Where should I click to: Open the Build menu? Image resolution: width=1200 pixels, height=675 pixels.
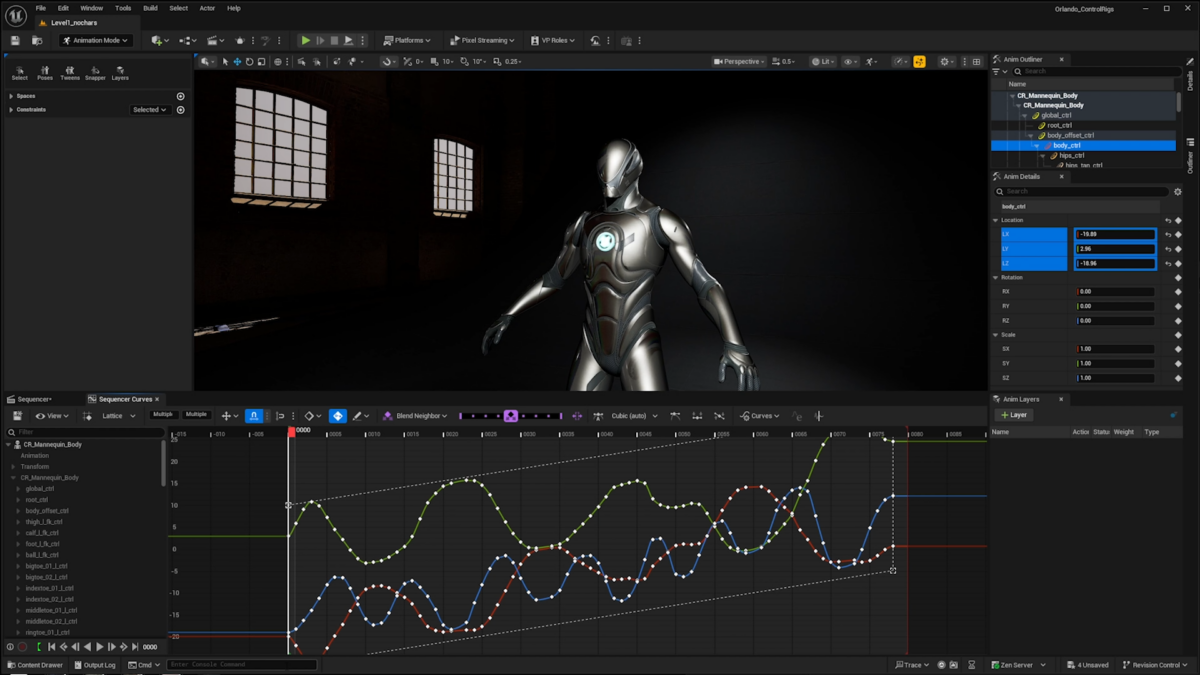pos(150,8)
